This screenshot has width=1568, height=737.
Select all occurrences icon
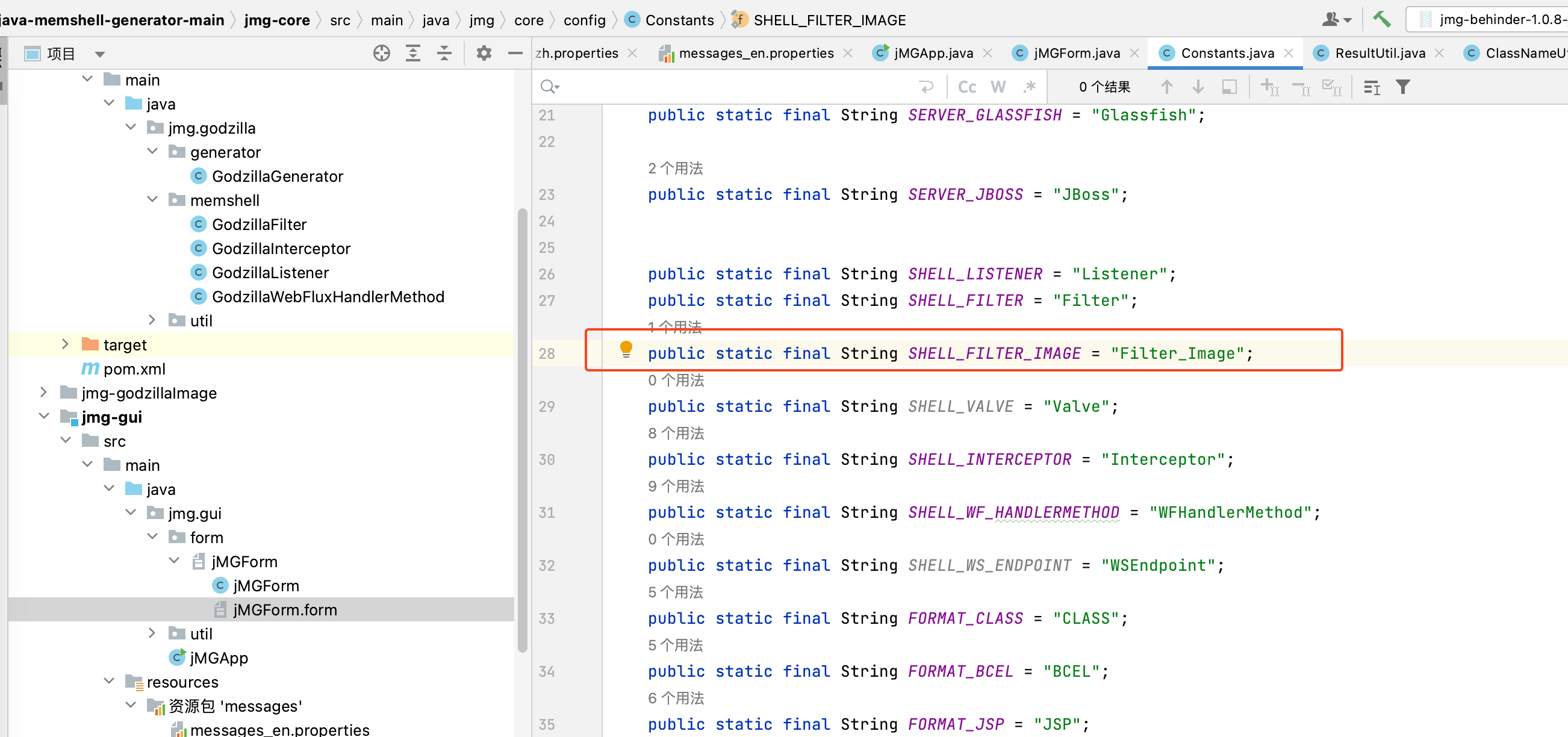pyautogui.click(x=1333, y=87)
